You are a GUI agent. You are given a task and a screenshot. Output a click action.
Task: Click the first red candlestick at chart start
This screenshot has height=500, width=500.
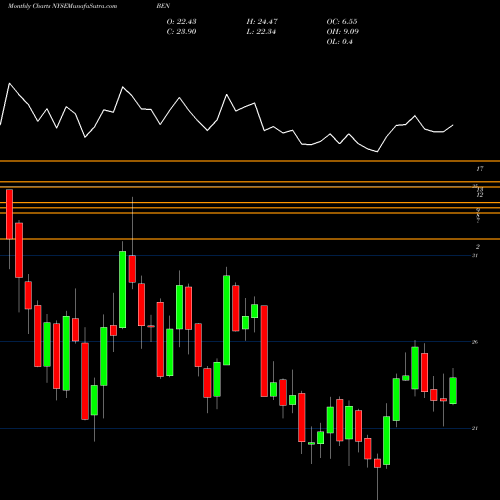[x=9, y=214]
